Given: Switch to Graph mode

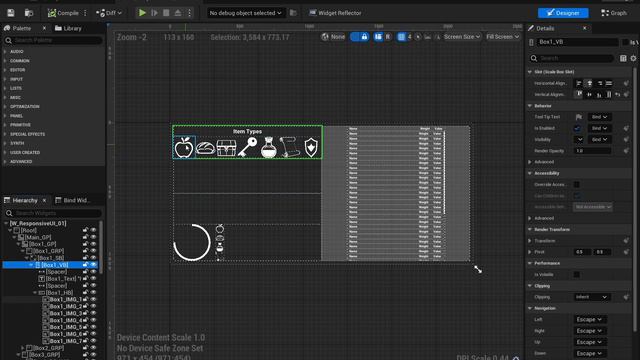Looking at the screenshot, I should click(x=614, y=13).
